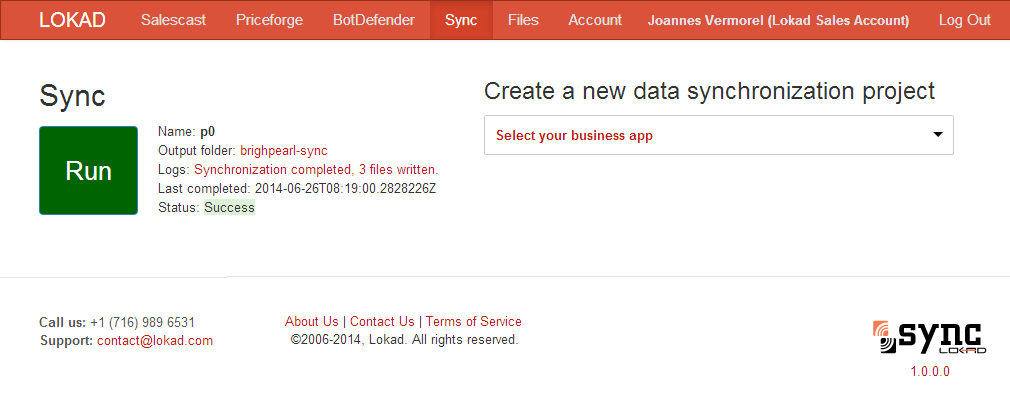Run the p0 sync project

(88, 171)
